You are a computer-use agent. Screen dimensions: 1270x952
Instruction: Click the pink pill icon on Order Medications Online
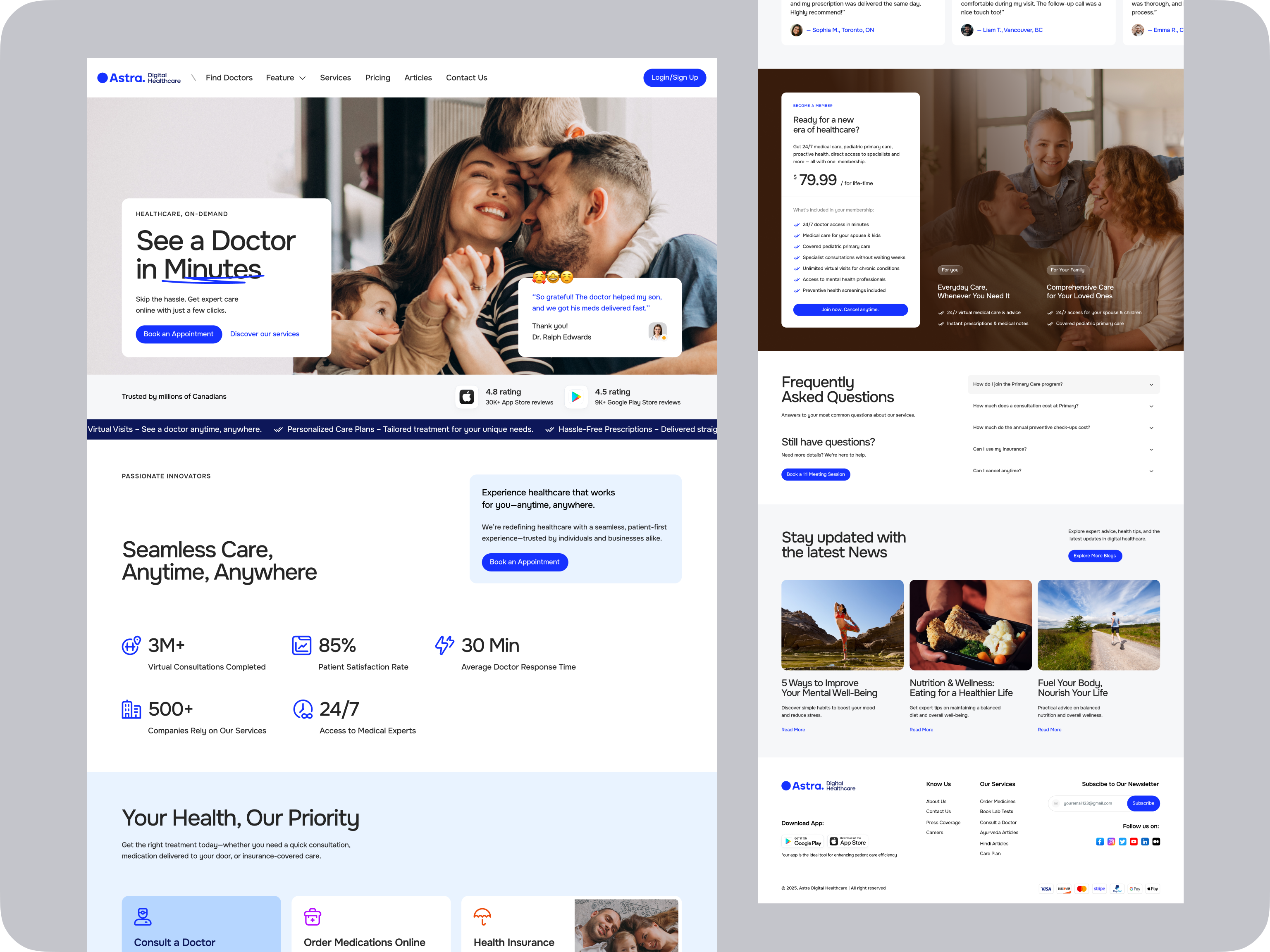click(x=313, y=916)
